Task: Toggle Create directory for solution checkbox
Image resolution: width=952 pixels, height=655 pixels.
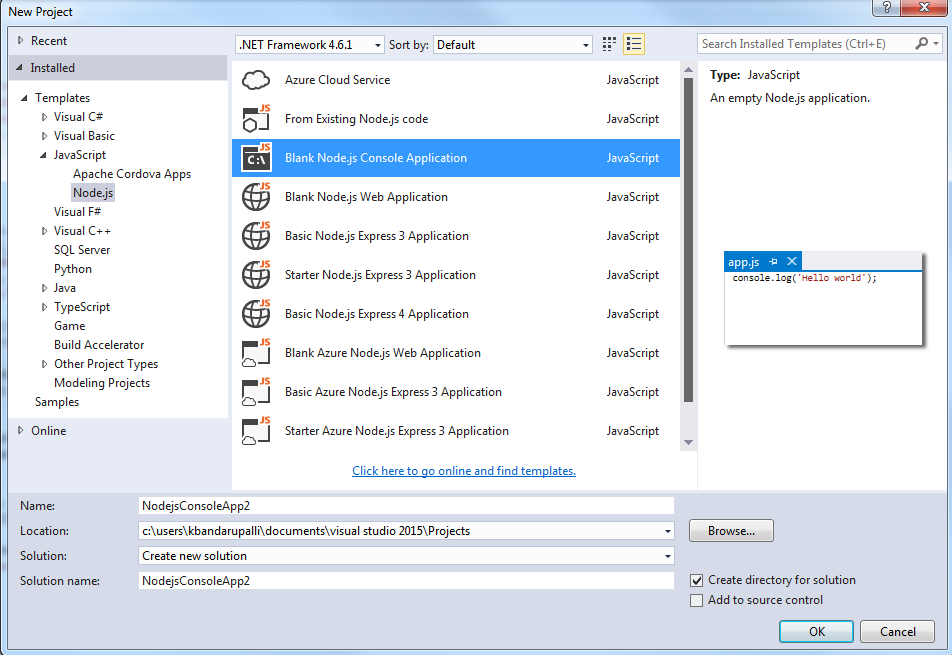Action: [x=697, y=580]
